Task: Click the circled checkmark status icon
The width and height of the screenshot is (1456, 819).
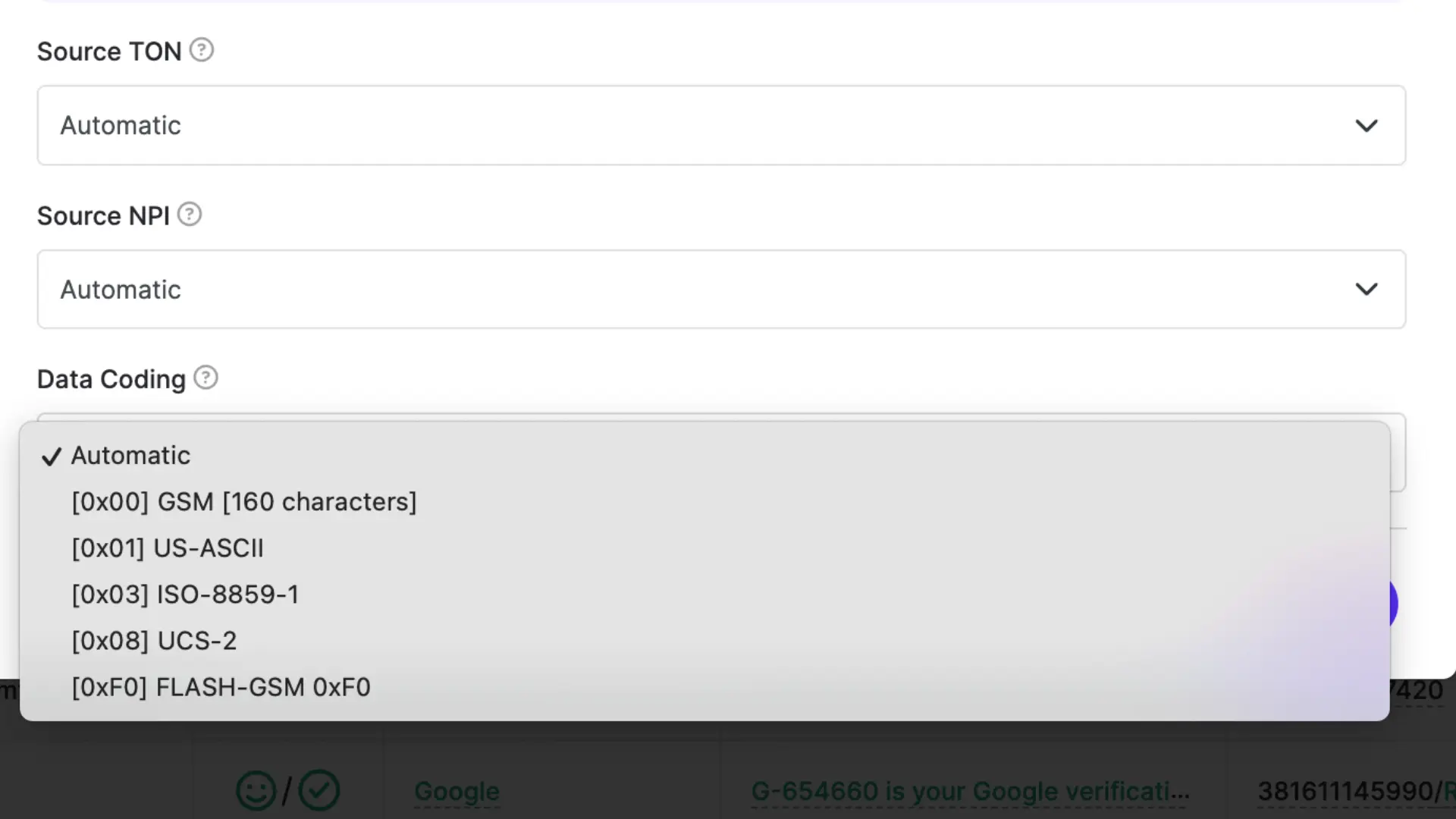Action: coord(319,791)
